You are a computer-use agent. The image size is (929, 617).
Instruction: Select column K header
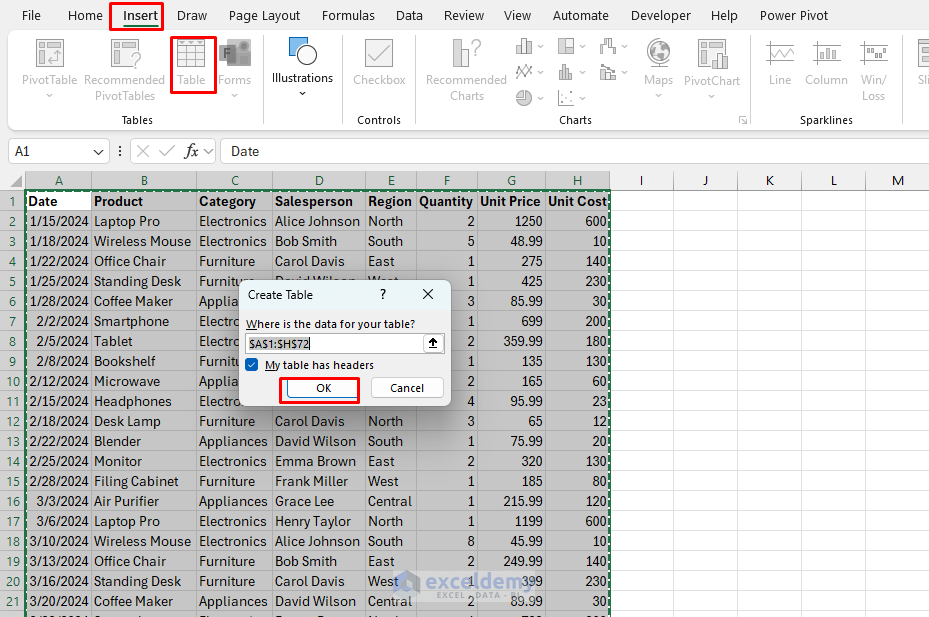pyautogui.click(x=769, y=181)
